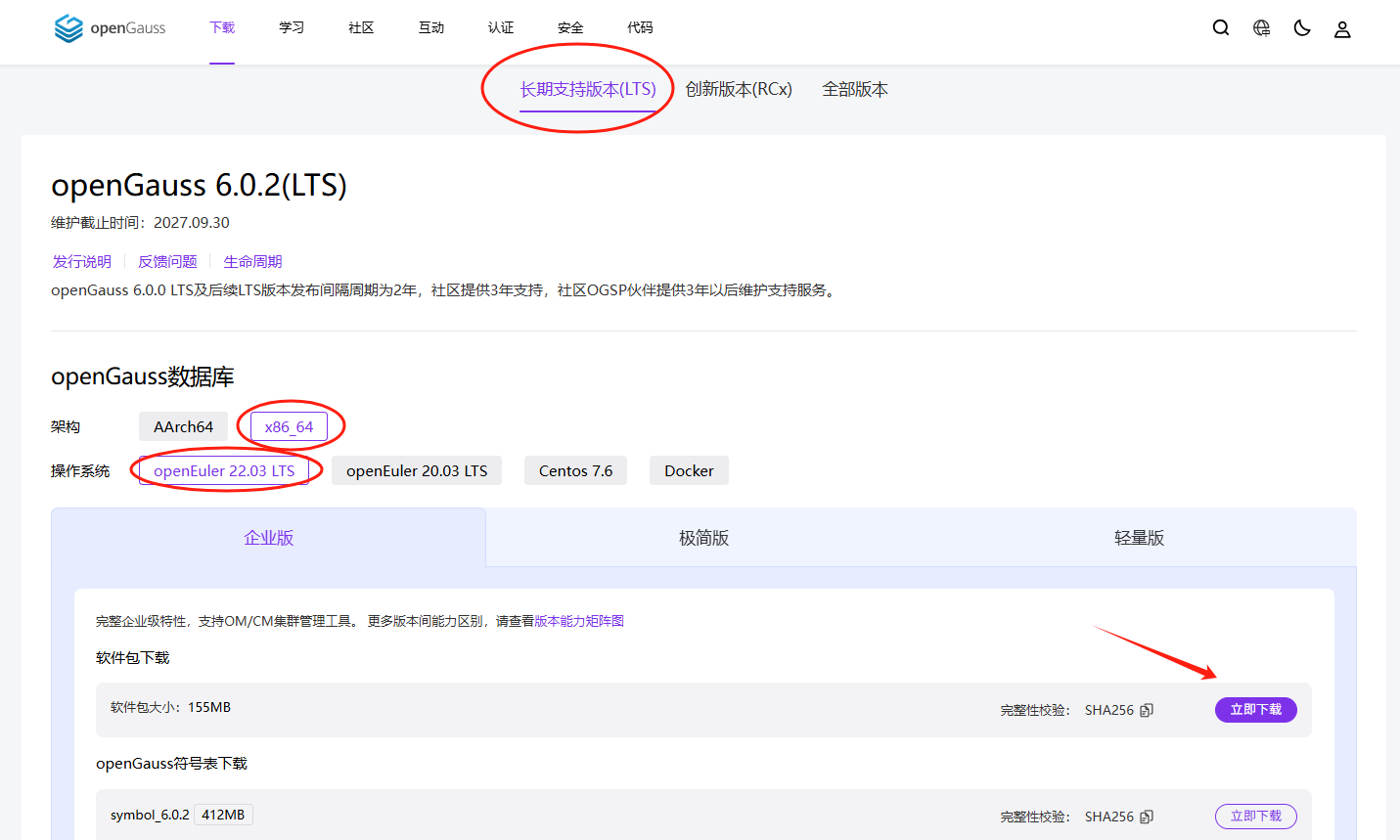Click the openGauss logo
The height and width of the screenshot is (840, 1400).
(x=110, y=28)
